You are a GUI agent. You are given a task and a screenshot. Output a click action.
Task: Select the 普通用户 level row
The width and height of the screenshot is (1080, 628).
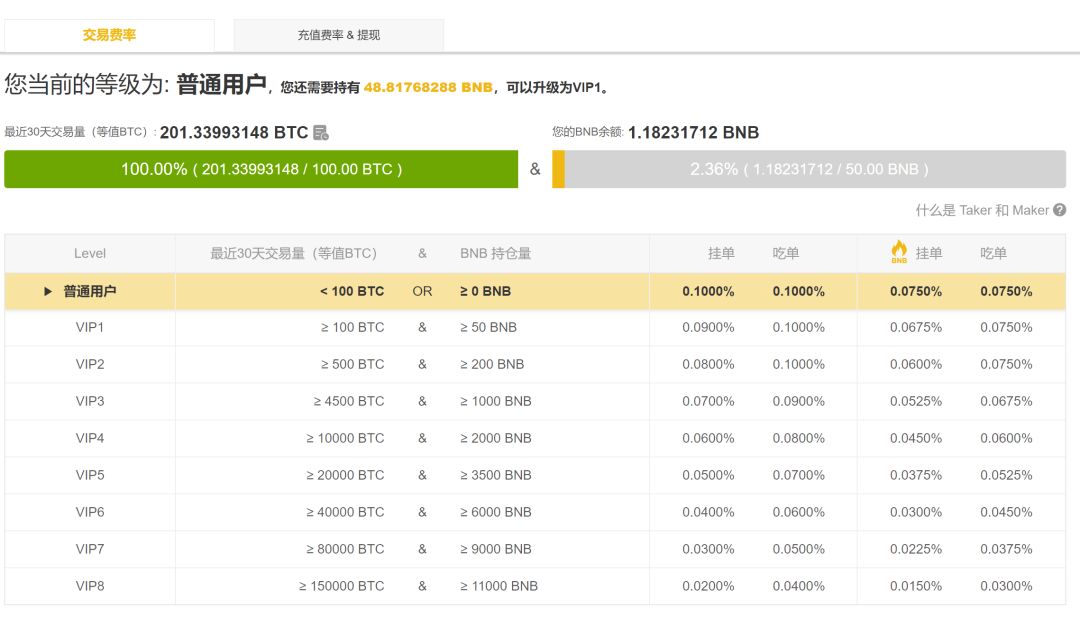tap(535, 291)
